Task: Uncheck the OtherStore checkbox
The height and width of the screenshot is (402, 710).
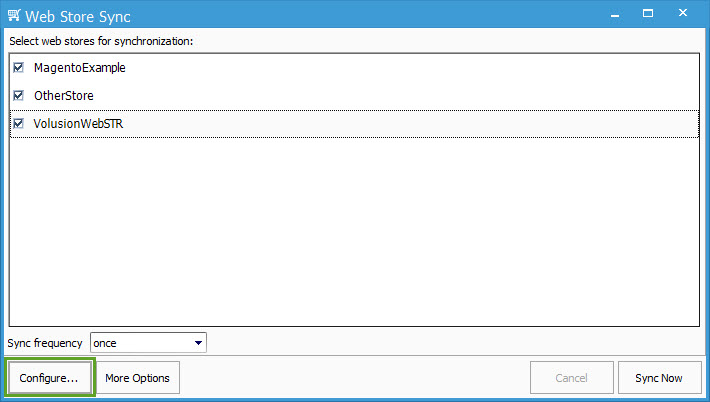Action: tap(19, 96)
